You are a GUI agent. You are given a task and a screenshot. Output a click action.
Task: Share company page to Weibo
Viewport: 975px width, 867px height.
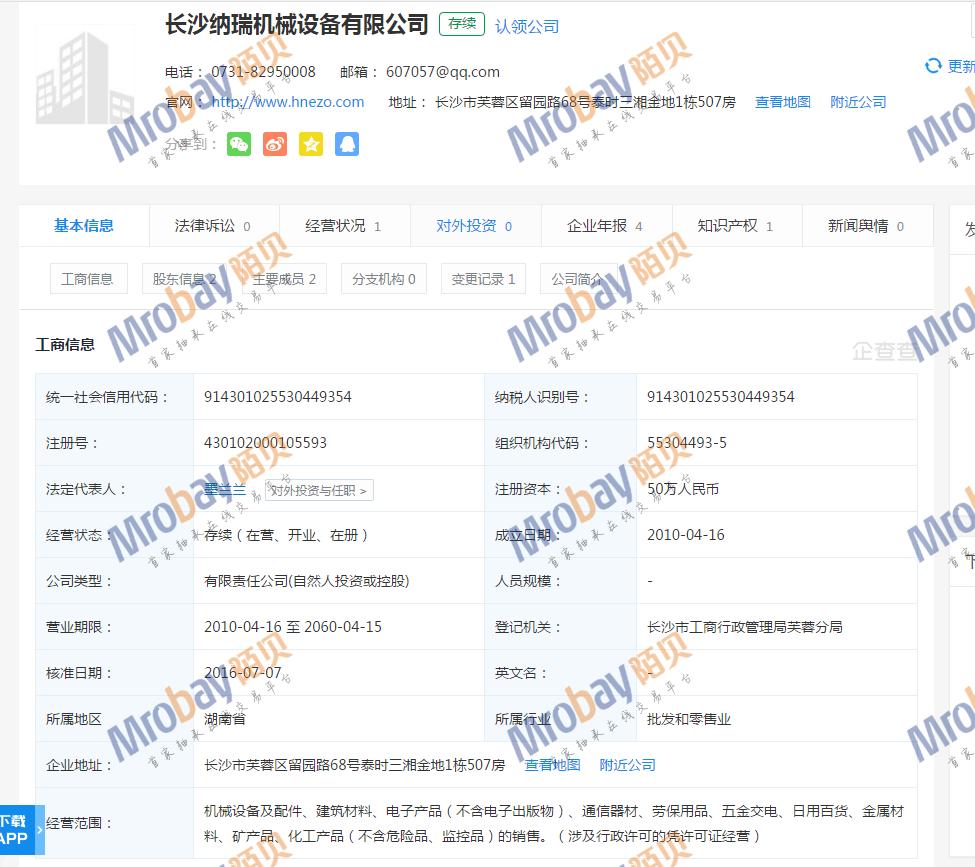(275, 144)
